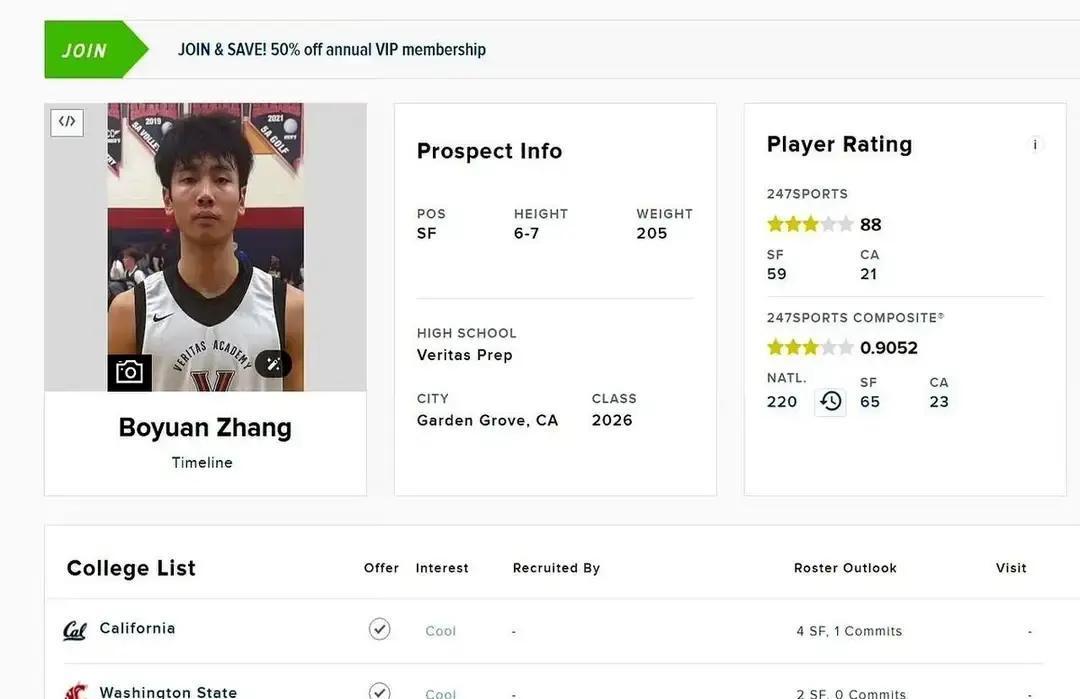Open the Washington State team link
1080x699 pixels.
pos(168,691)
